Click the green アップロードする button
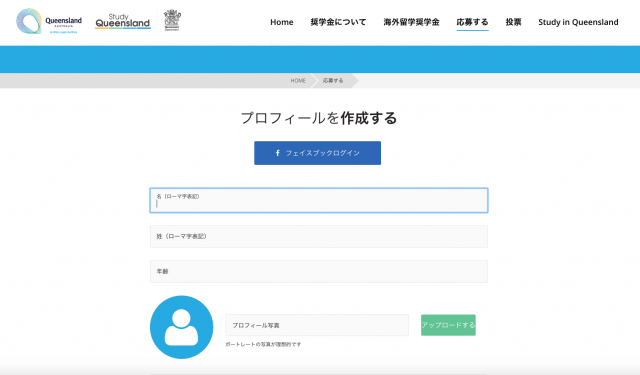Image resolution: width=640 pixels, height=375 pixels. 448,325
